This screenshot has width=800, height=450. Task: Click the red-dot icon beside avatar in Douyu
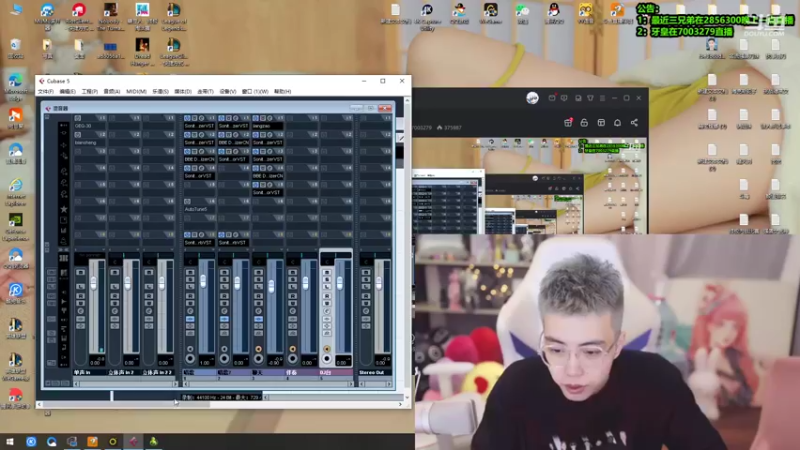(552, 98)
